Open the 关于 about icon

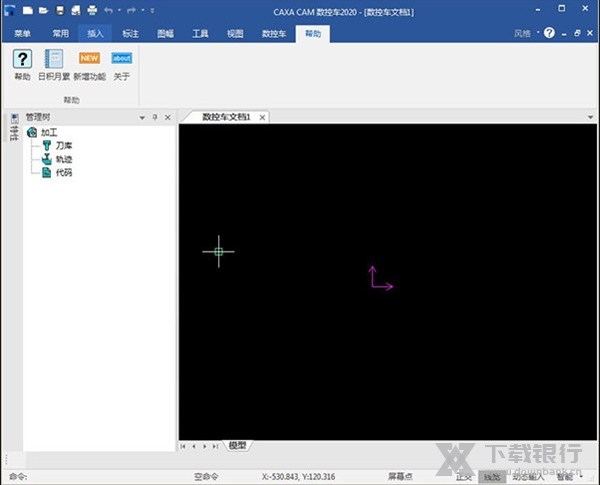(x=121, y=59)
